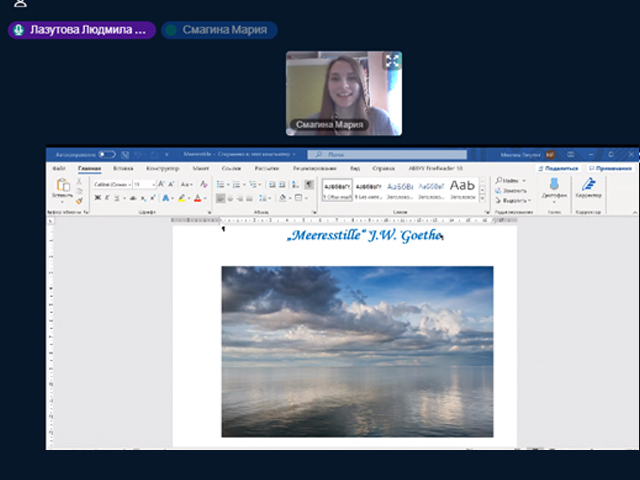Toggle the show paragraph marks ¶ icon
The width and height of the screenshot is (640, 480).
tap(309, 185)
